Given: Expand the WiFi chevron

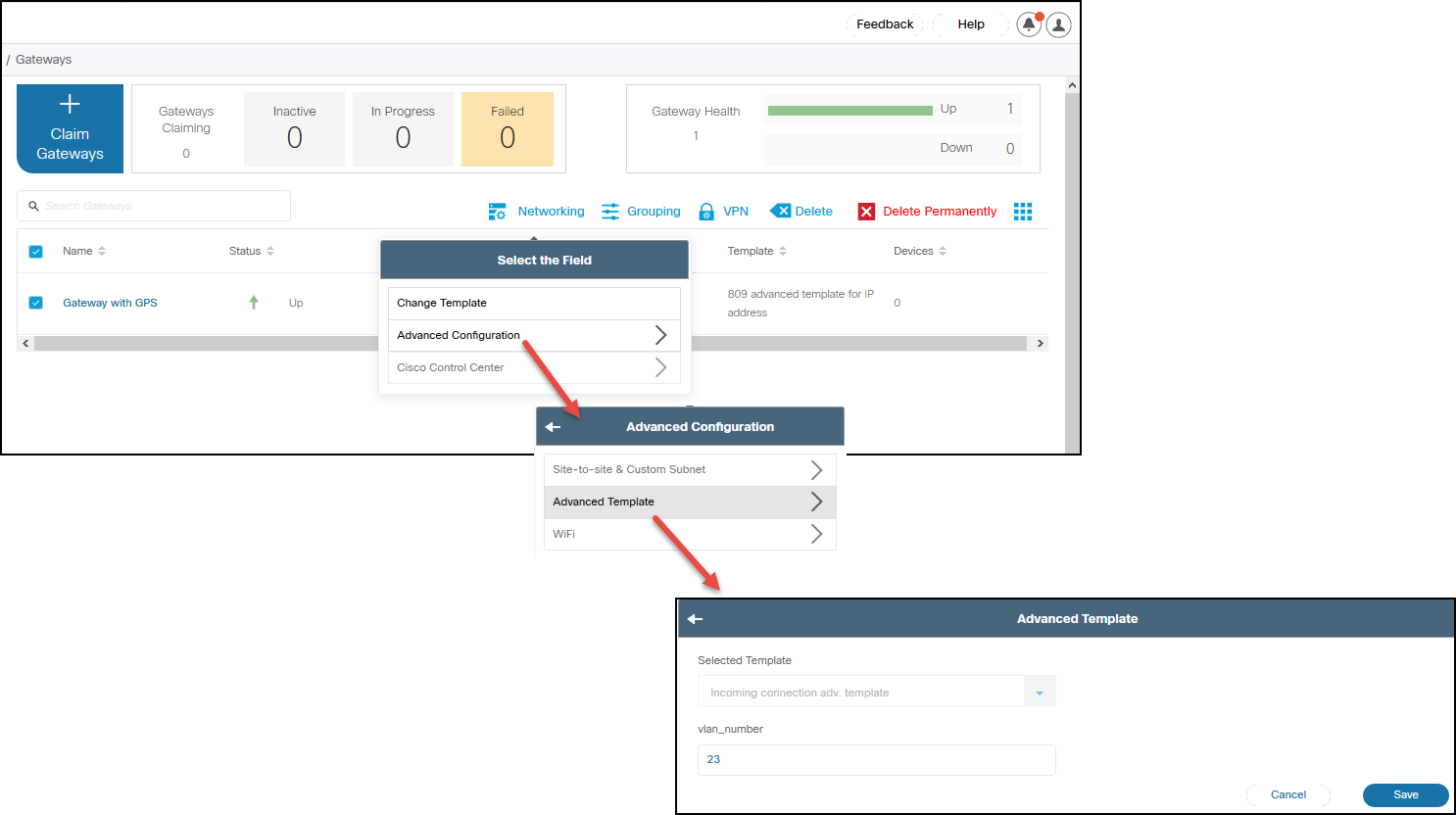Looking at the screenshot, I should (x=816, y=534).
